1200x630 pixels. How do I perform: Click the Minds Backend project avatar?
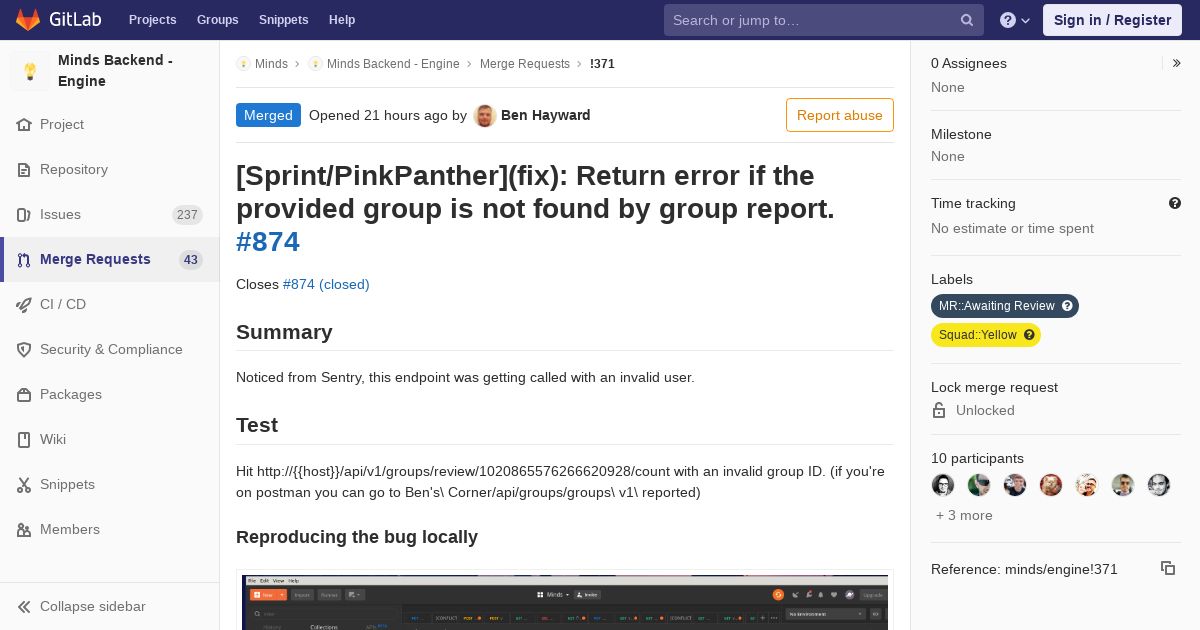tap(30, 71)
